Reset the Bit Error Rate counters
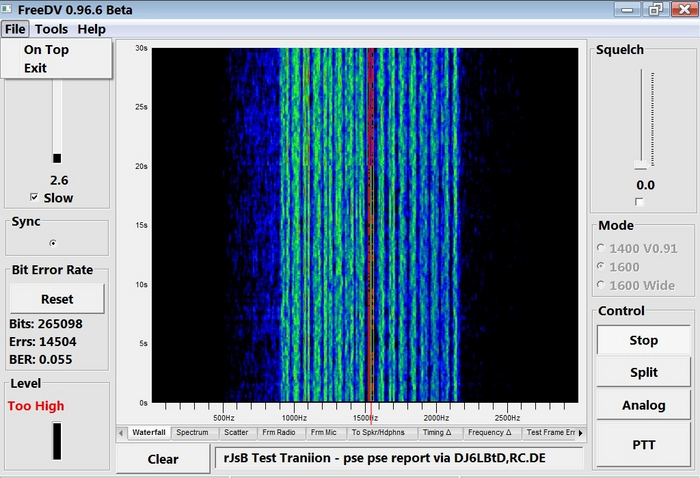Image resolution: width=700 pixels, height=478 pixels. point(57,299)
